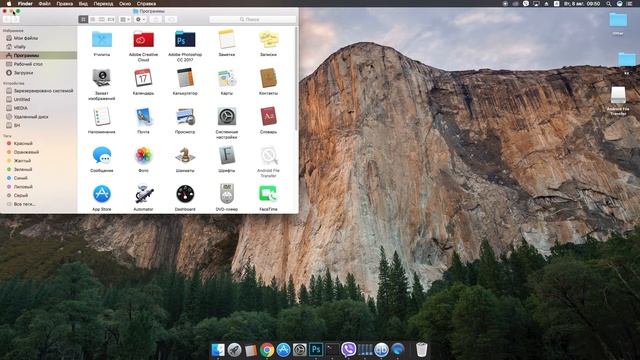Select the DVD-плеер app icon
This screenshot has height=360, width=640.
227,194
